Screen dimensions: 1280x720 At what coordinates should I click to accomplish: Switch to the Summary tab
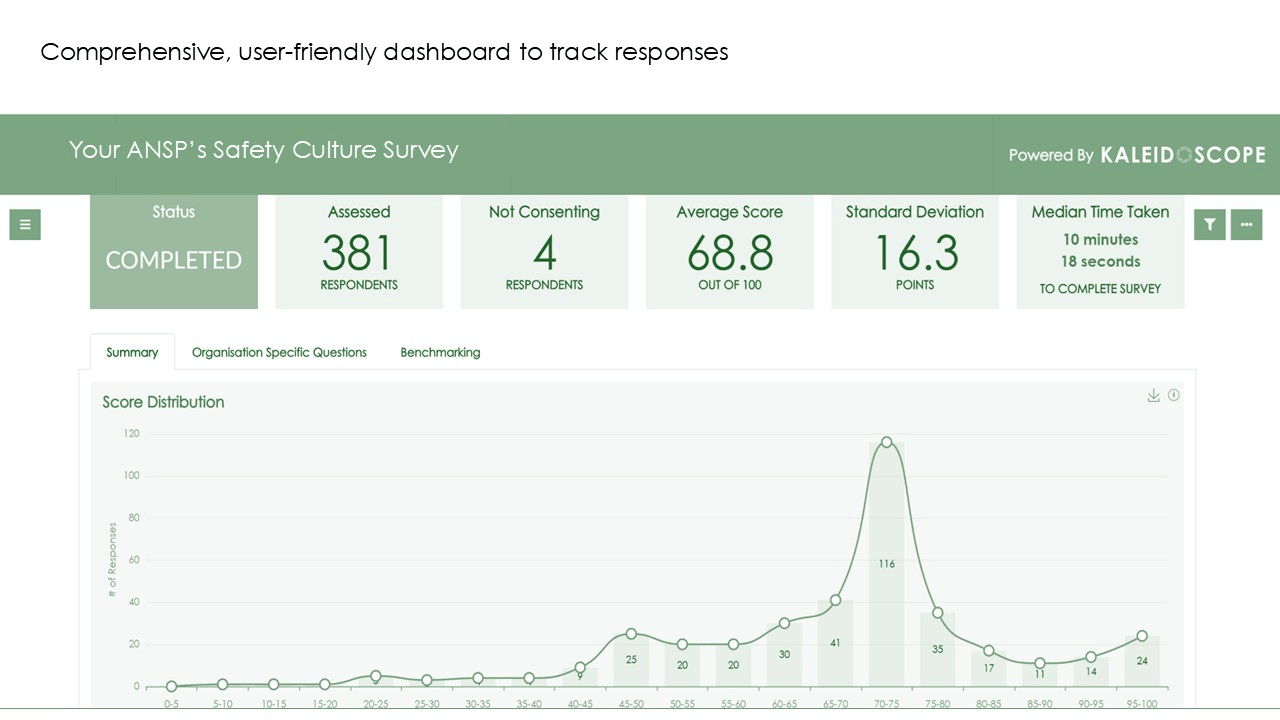pyautogui.click(x=132, y=352)
